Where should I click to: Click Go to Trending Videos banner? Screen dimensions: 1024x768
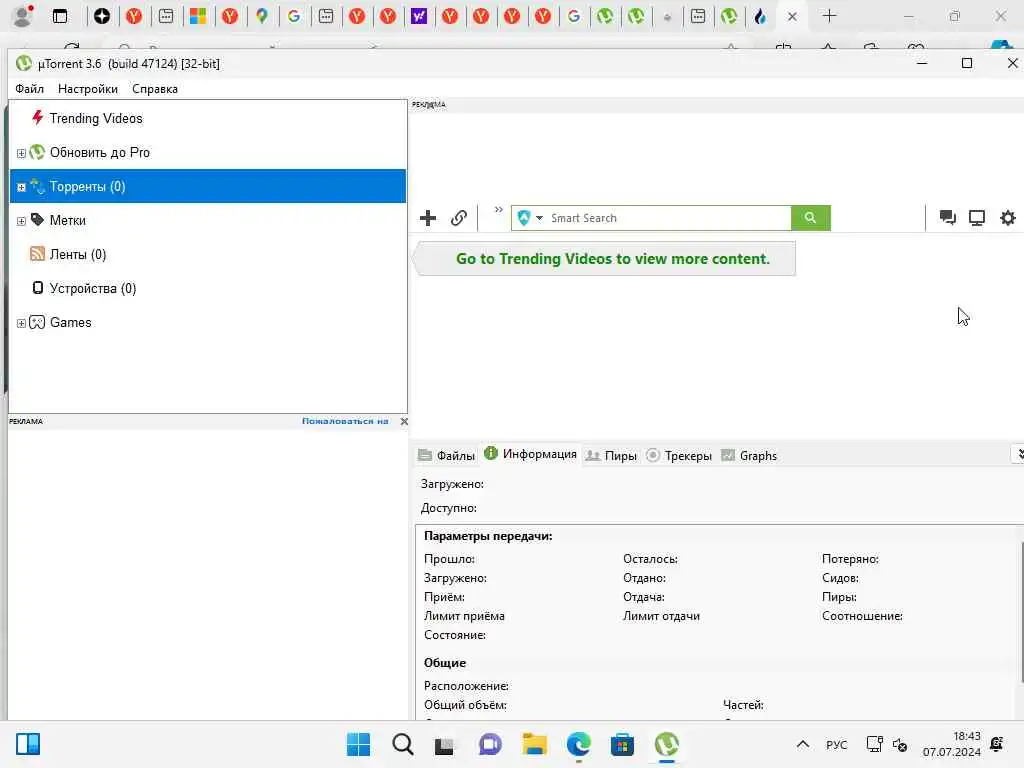click(x=606, y=259)
